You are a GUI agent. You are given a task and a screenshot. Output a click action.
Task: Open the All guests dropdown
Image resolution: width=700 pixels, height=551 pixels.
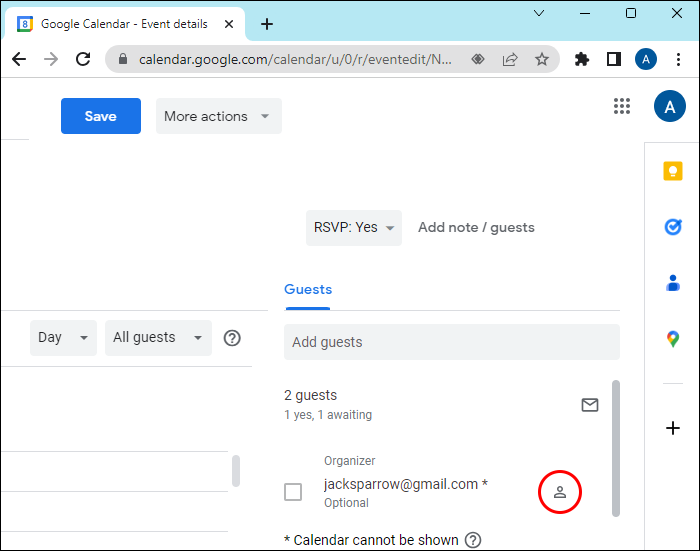(157, 338)
